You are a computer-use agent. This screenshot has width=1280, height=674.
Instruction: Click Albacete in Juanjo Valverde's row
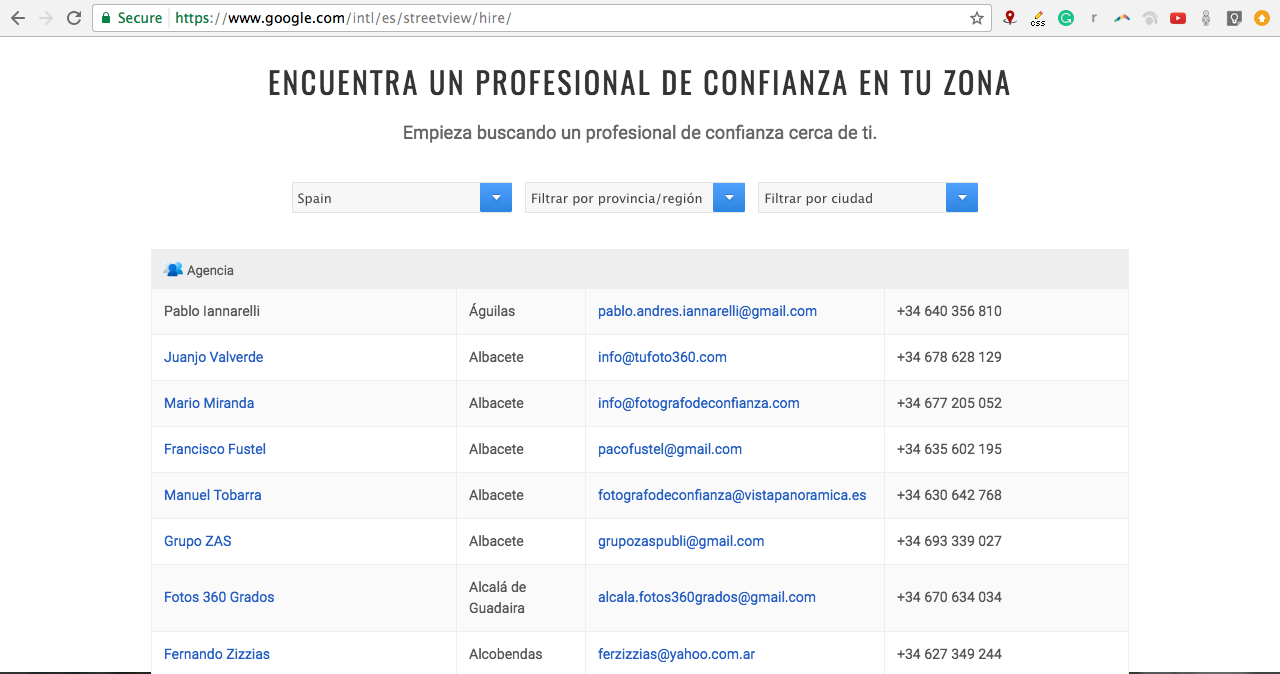coord(496,357)
